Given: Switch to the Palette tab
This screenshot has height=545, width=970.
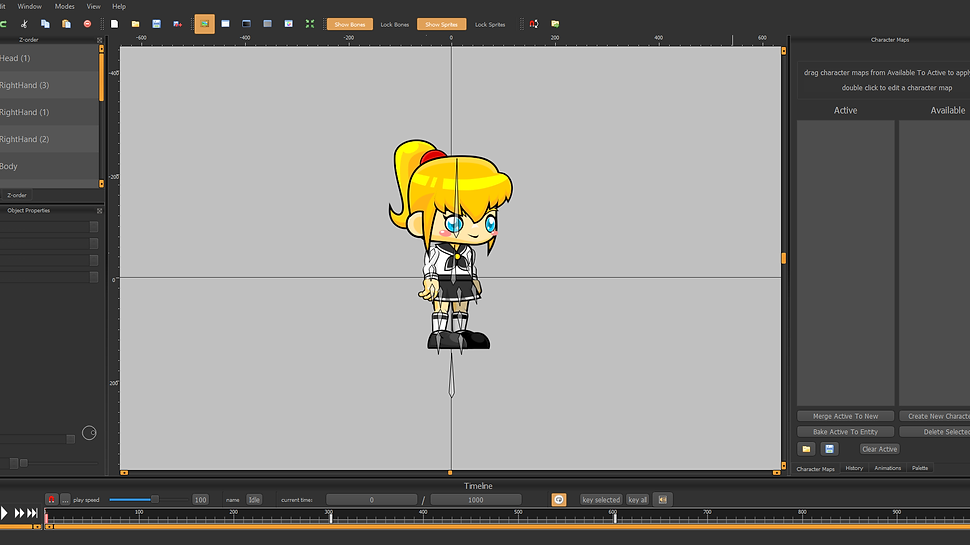Looking at the screenshot, I should pos(920,468).
